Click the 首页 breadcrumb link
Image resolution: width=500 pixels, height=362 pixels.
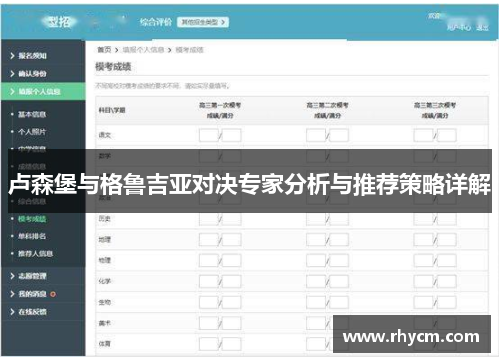point(104,50)
